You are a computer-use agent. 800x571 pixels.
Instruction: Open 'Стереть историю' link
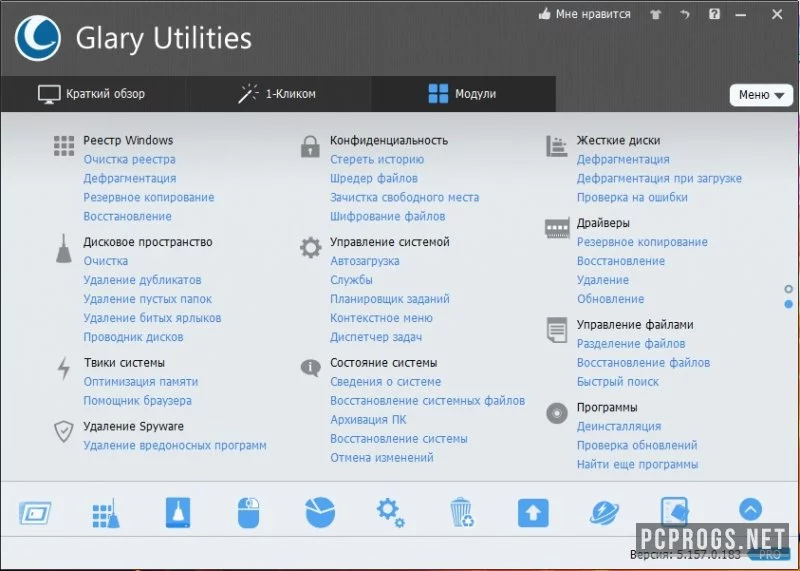click(377, 160)
